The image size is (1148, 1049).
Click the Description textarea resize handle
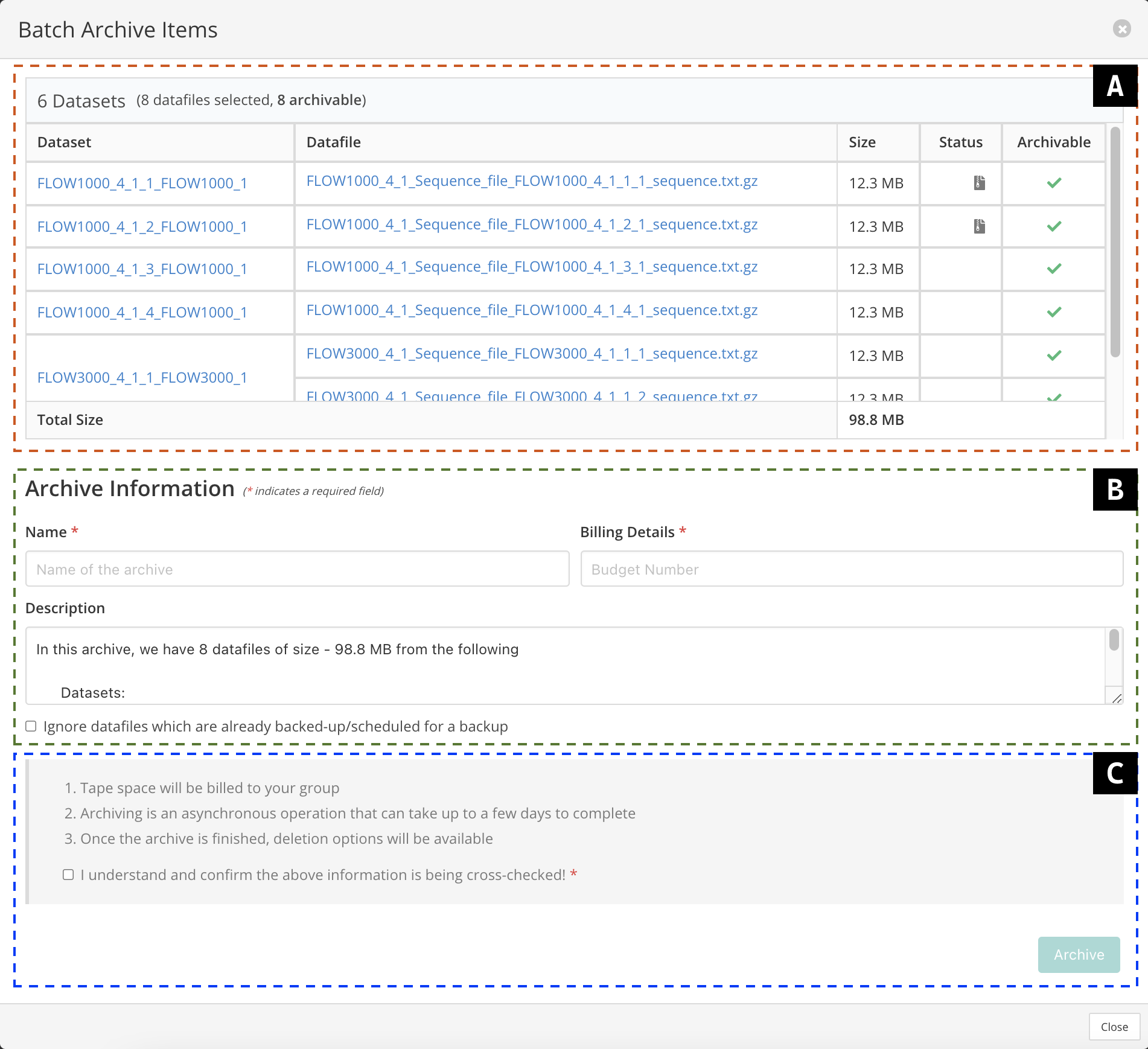pos(1116,698)
